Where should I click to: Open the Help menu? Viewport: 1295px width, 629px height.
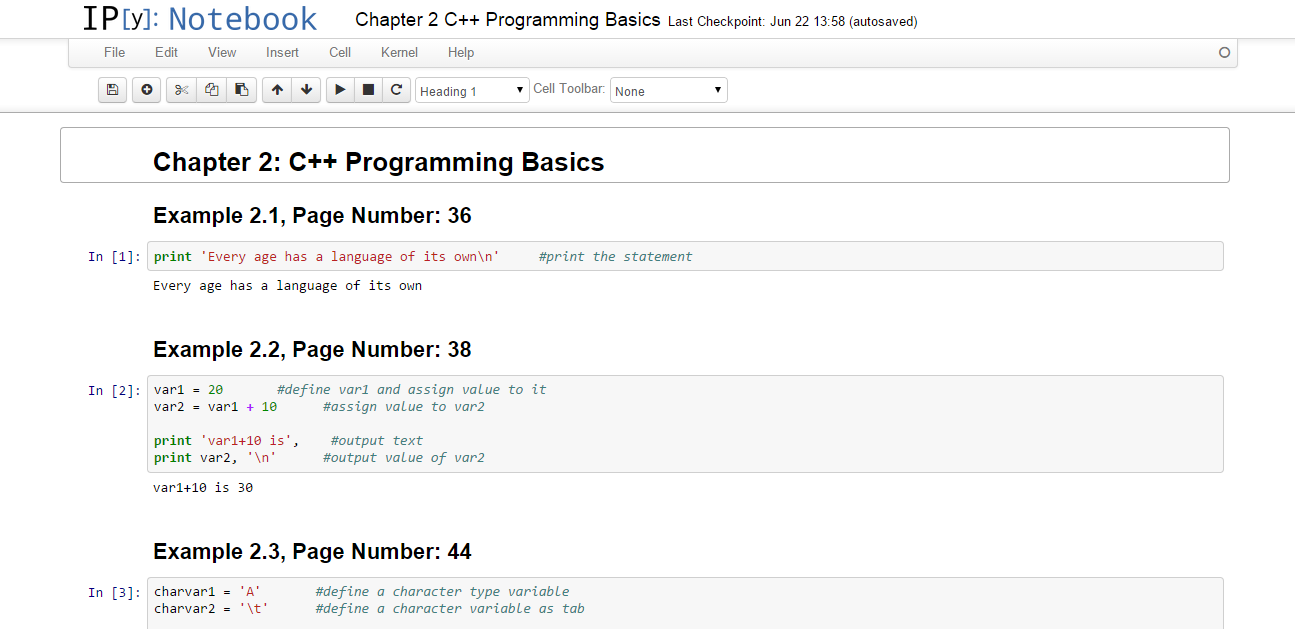point(461,52)
